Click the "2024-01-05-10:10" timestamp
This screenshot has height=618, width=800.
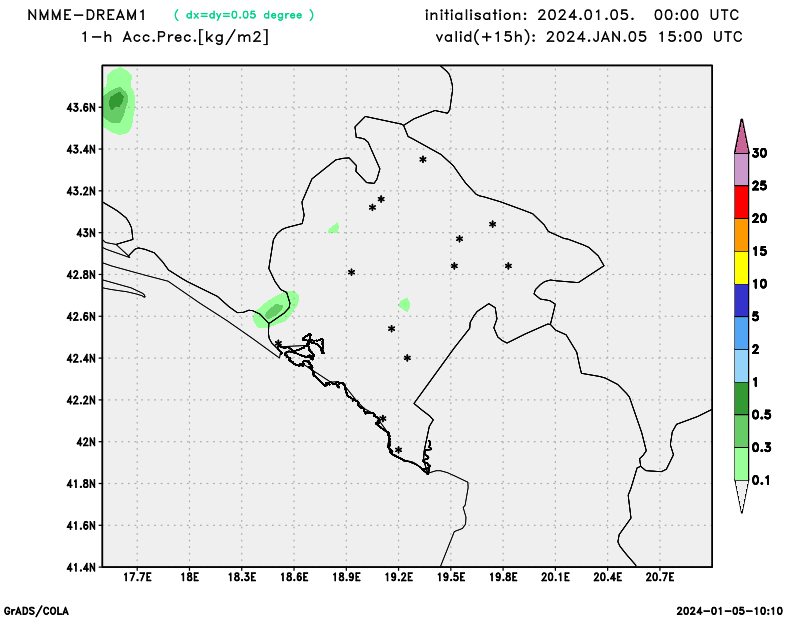(730, 611)
